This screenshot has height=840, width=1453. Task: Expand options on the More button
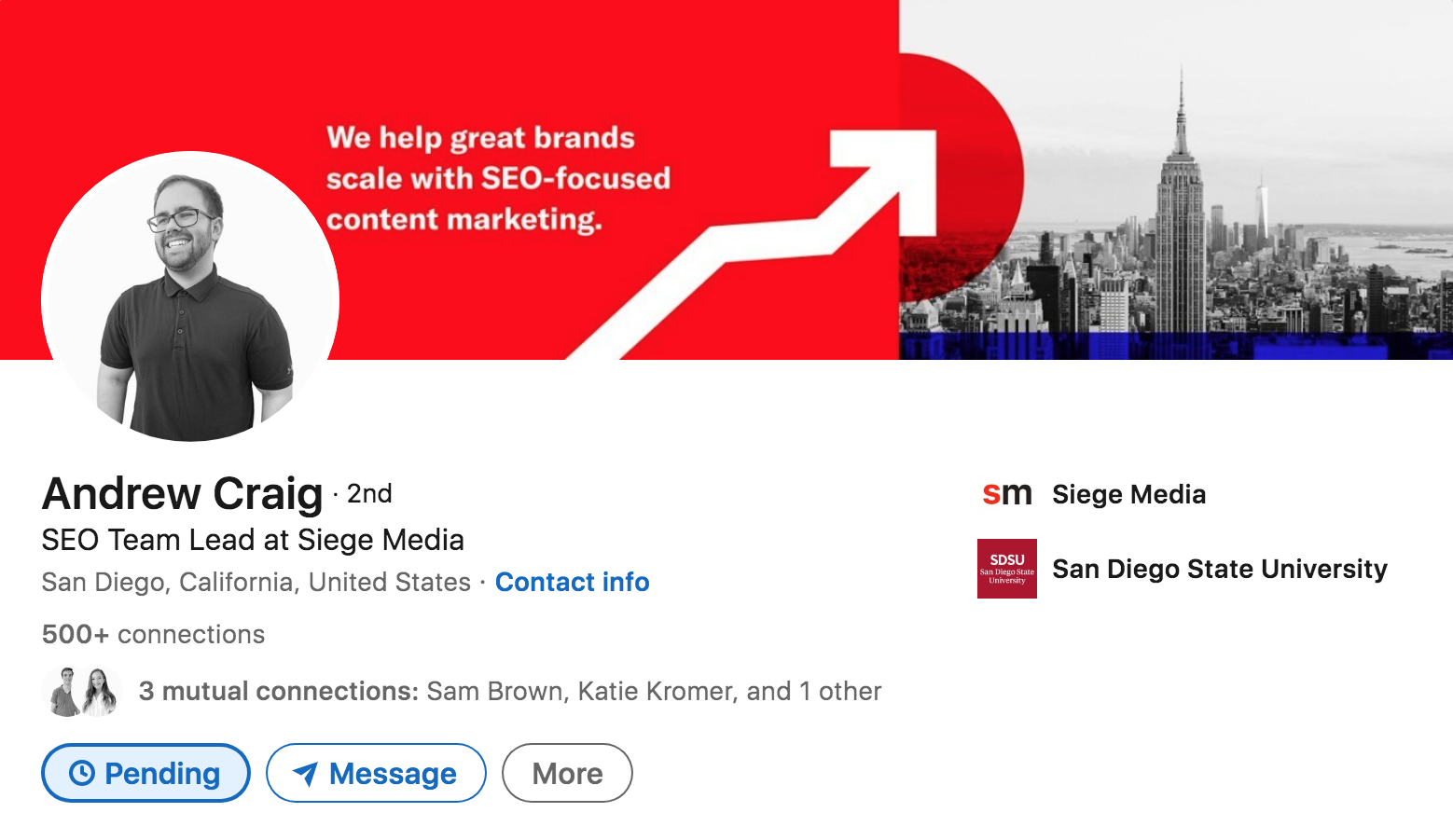(x=566, y=773)
